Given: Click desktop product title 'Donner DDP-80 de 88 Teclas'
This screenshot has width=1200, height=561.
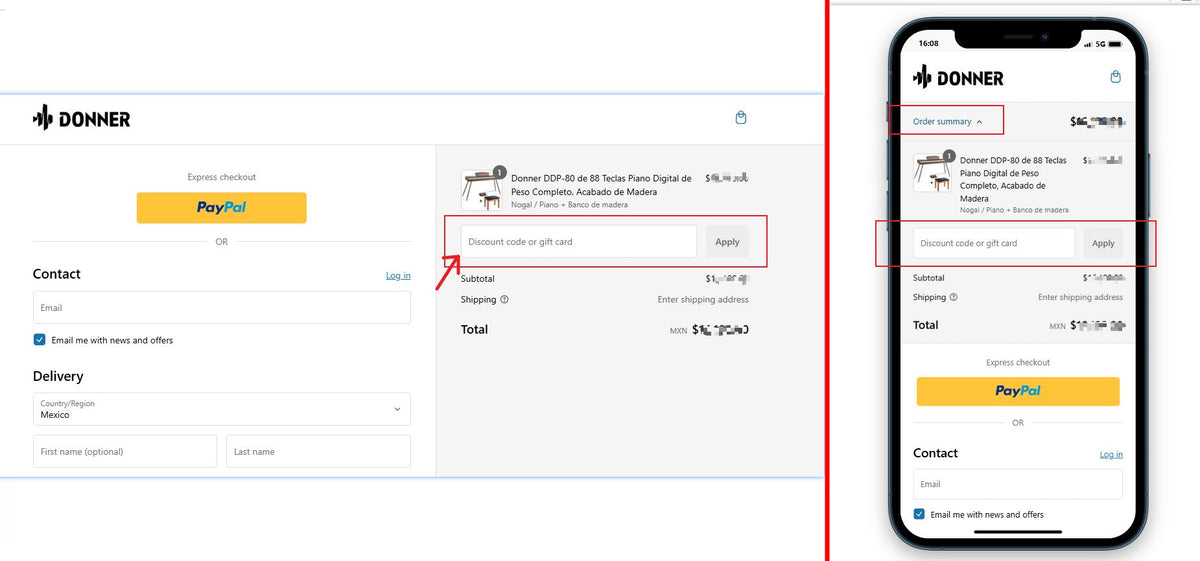Looking at the screenshot, I should (x=601, y=184).
